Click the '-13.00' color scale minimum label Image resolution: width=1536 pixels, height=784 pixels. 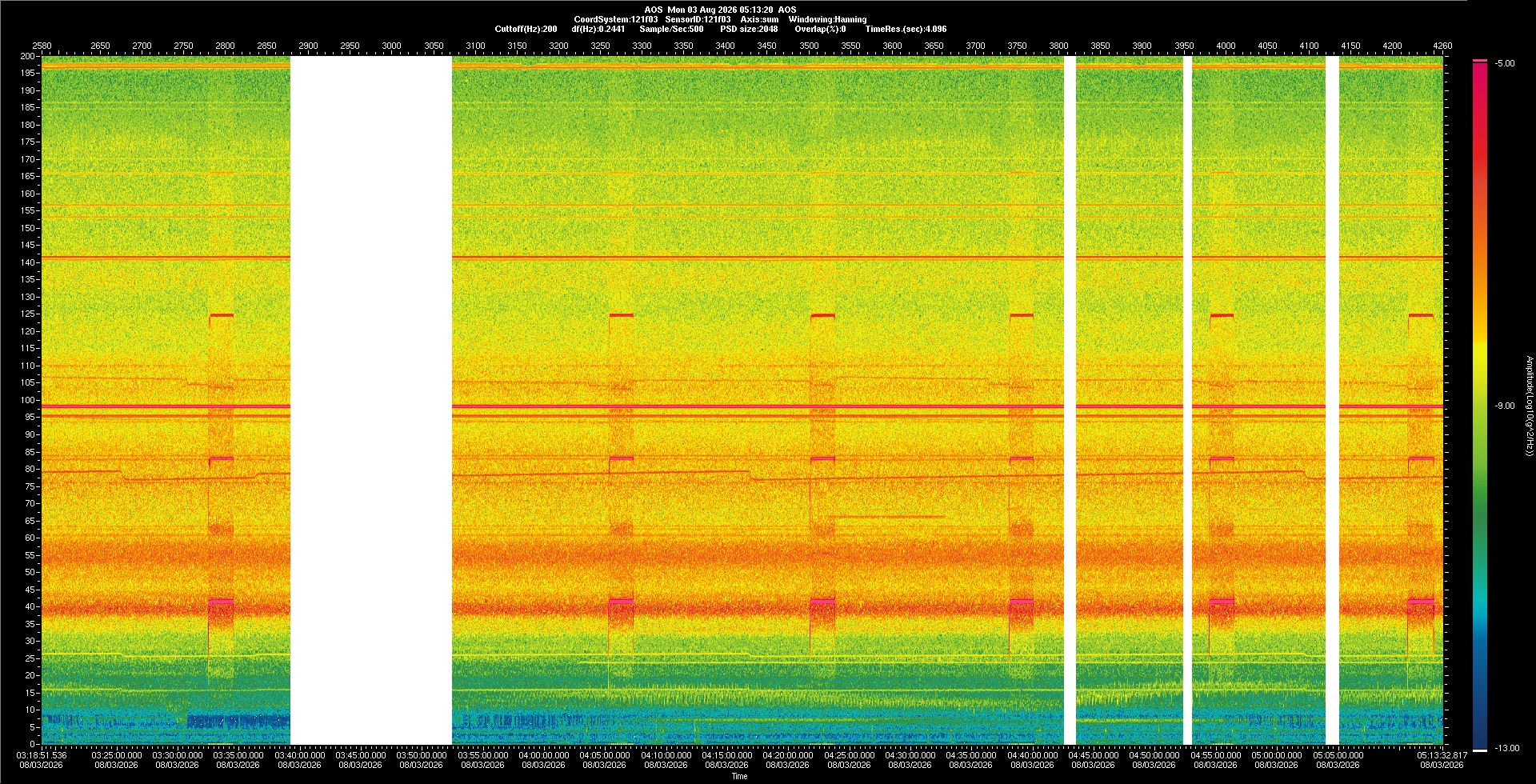point(1507,748)
